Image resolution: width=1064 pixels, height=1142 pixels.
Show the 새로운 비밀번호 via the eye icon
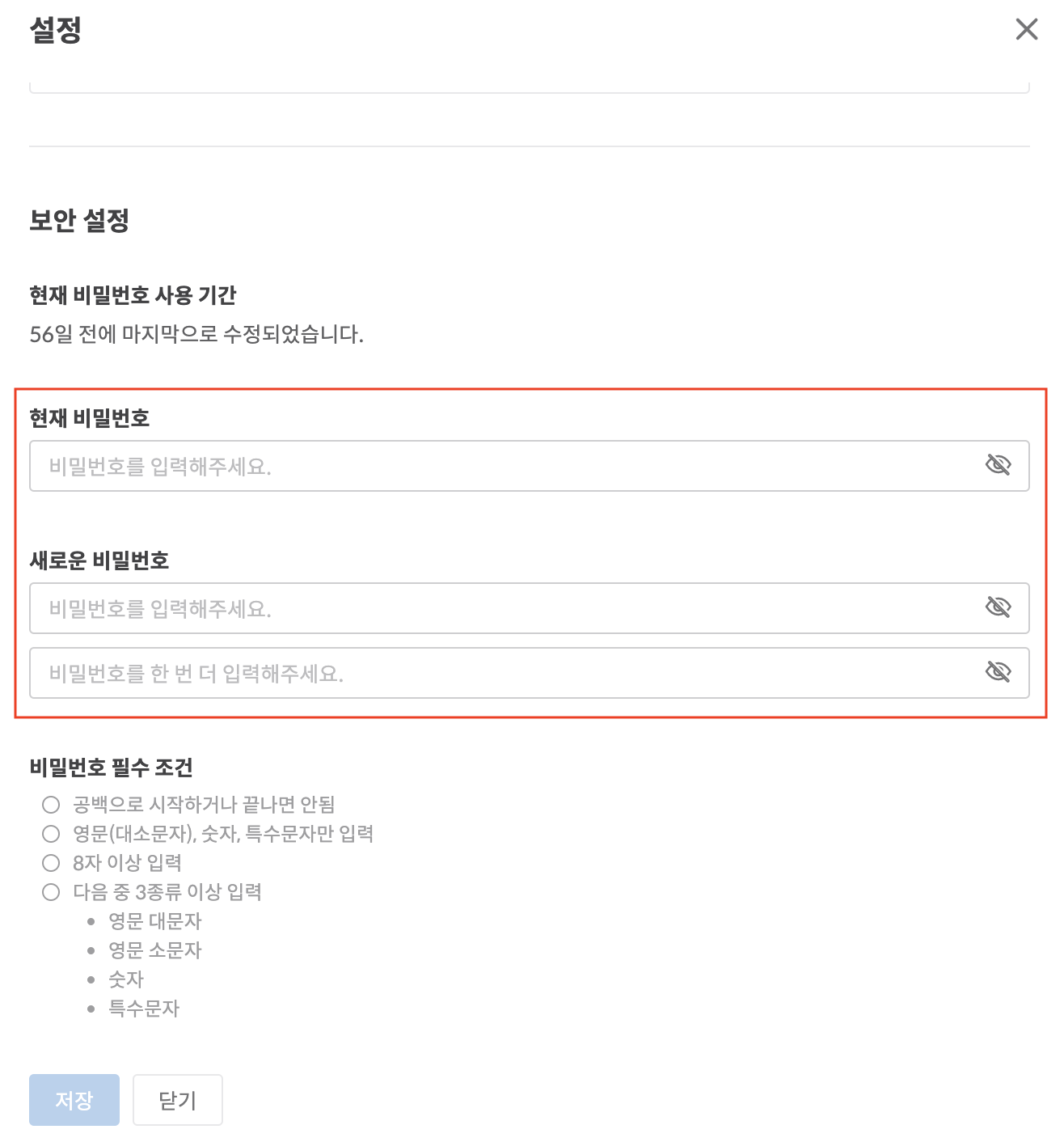[999, 607]
